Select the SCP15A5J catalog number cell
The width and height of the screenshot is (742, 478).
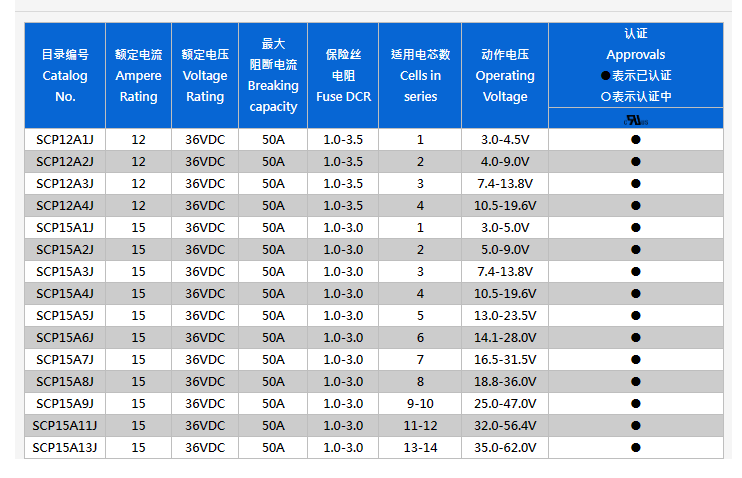[x=65, y=316]
